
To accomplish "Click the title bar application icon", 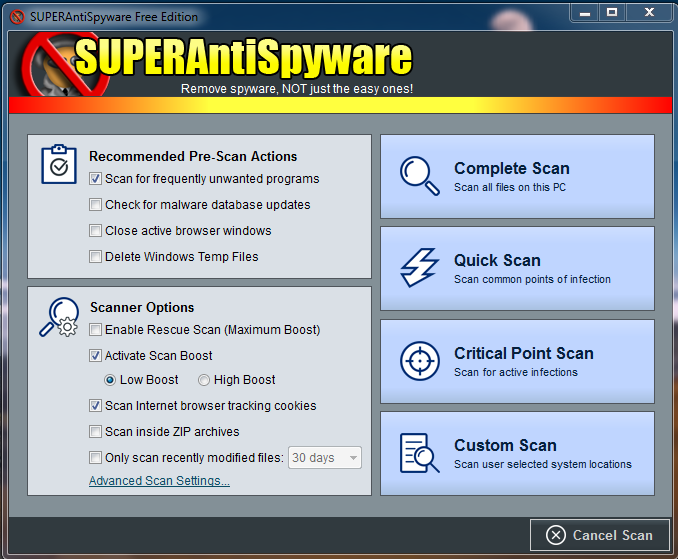I will click(17, 17).
